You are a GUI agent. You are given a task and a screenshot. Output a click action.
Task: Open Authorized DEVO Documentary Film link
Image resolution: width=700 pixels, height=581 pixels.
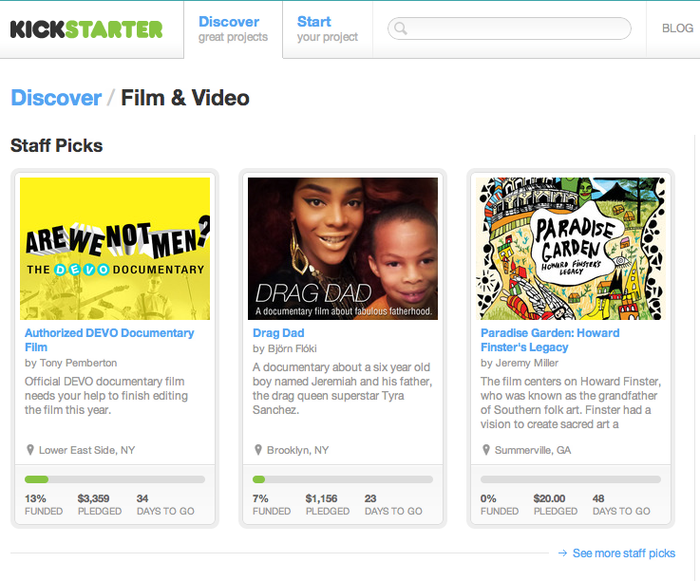pos(109,340)
